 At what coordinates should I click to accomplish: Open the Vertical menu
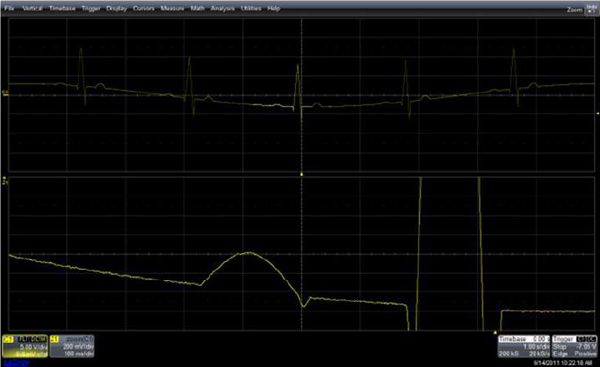pos(32,8)
